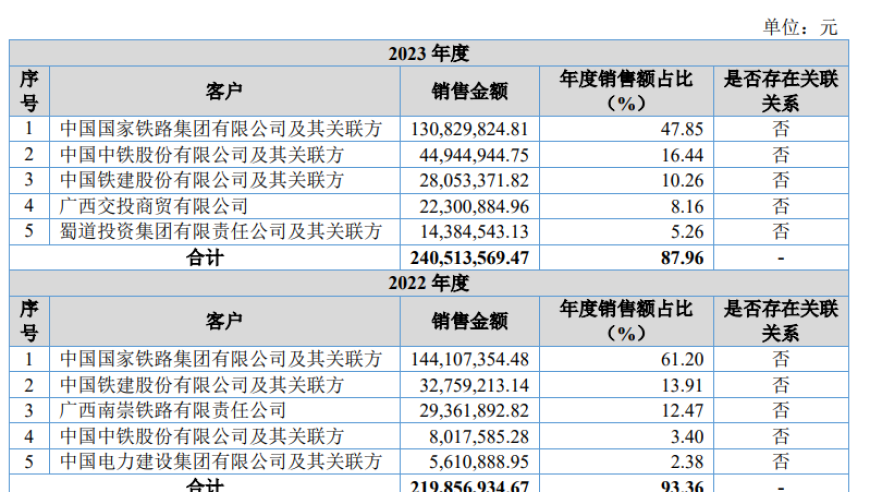Click percentage value 8.16
Screen dimensions: 870x492
click(x=687, y=206)
